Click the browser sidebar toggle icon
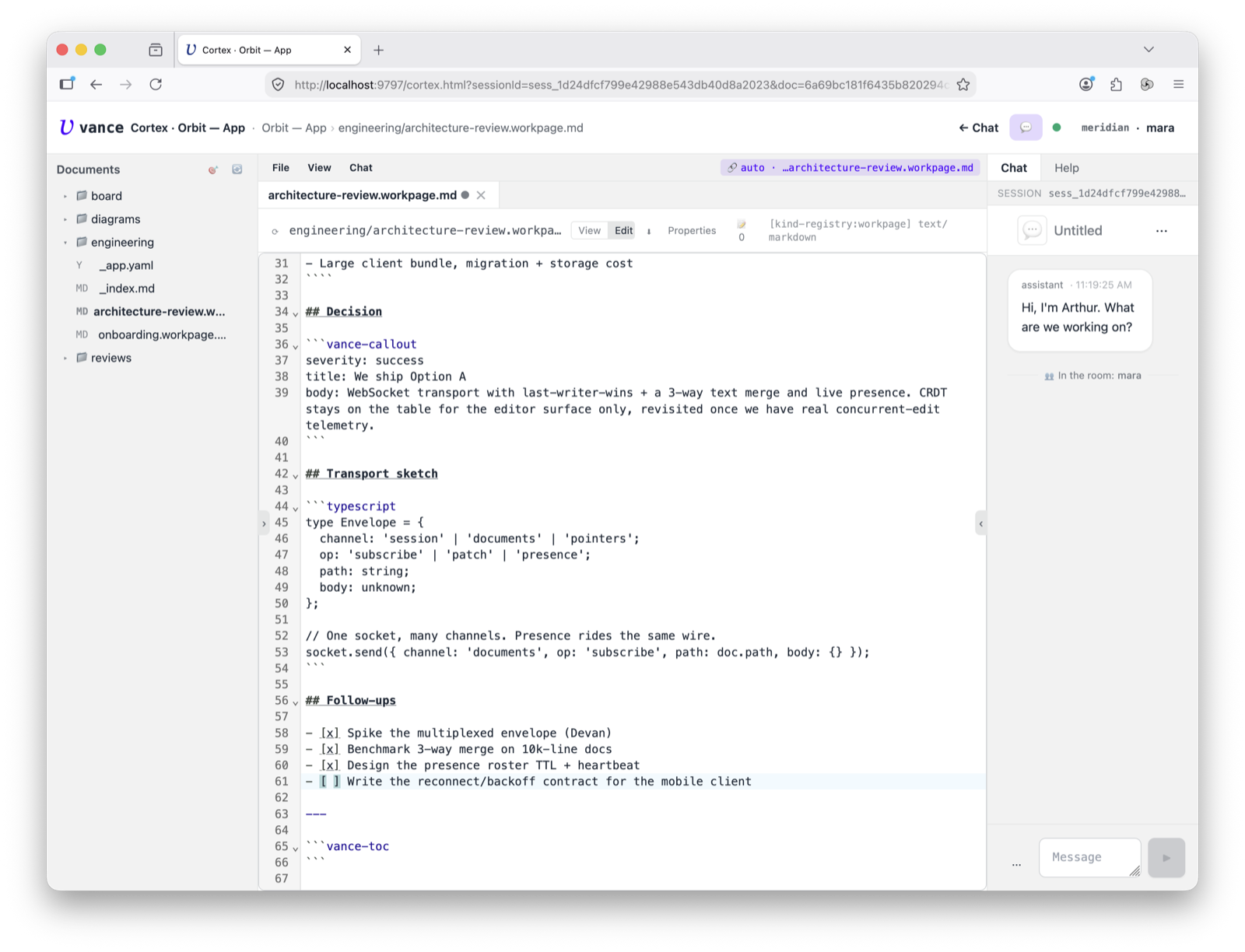The height and width of the screenshot is (952, 1245). tap(67, 83)
